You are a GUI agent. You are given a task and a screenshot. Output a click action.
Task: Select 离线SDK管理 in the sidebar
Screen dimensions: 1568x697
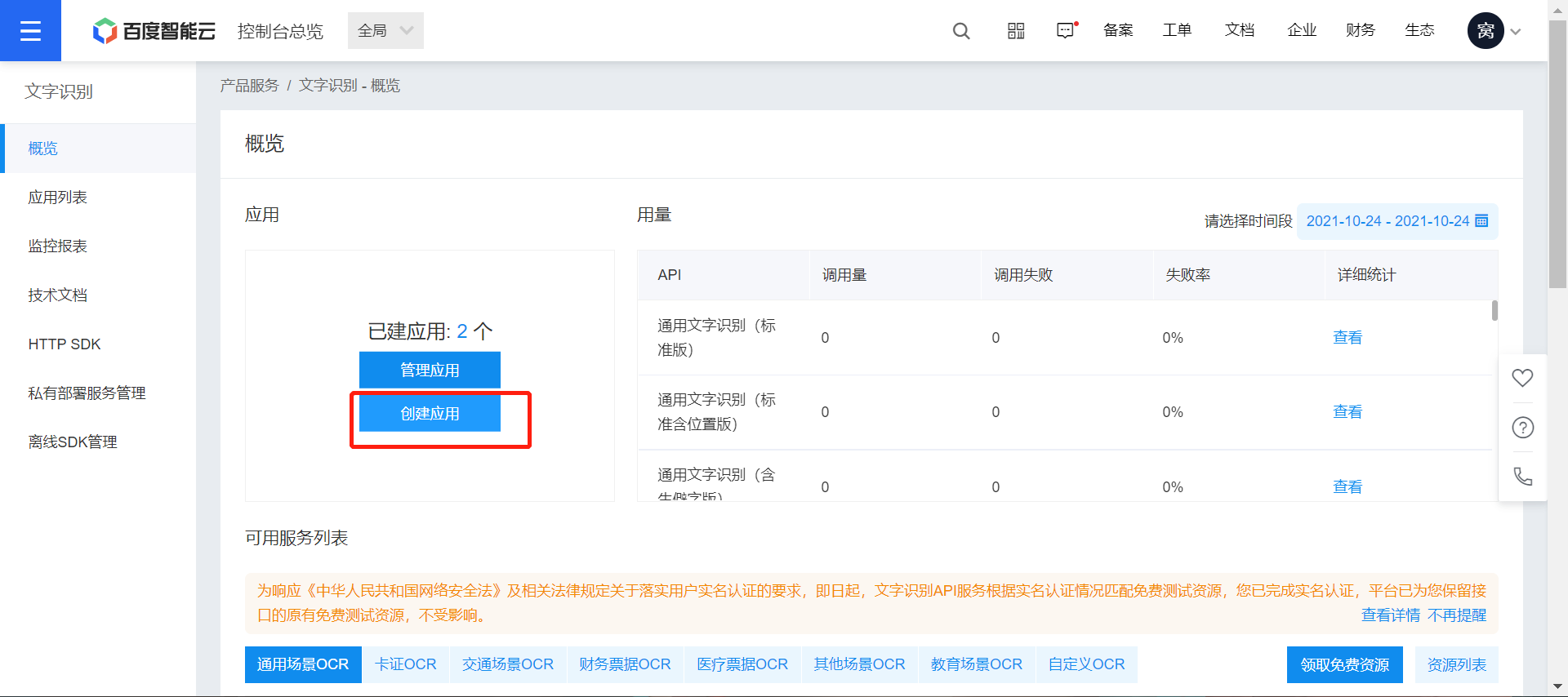(x=100, y=442)
